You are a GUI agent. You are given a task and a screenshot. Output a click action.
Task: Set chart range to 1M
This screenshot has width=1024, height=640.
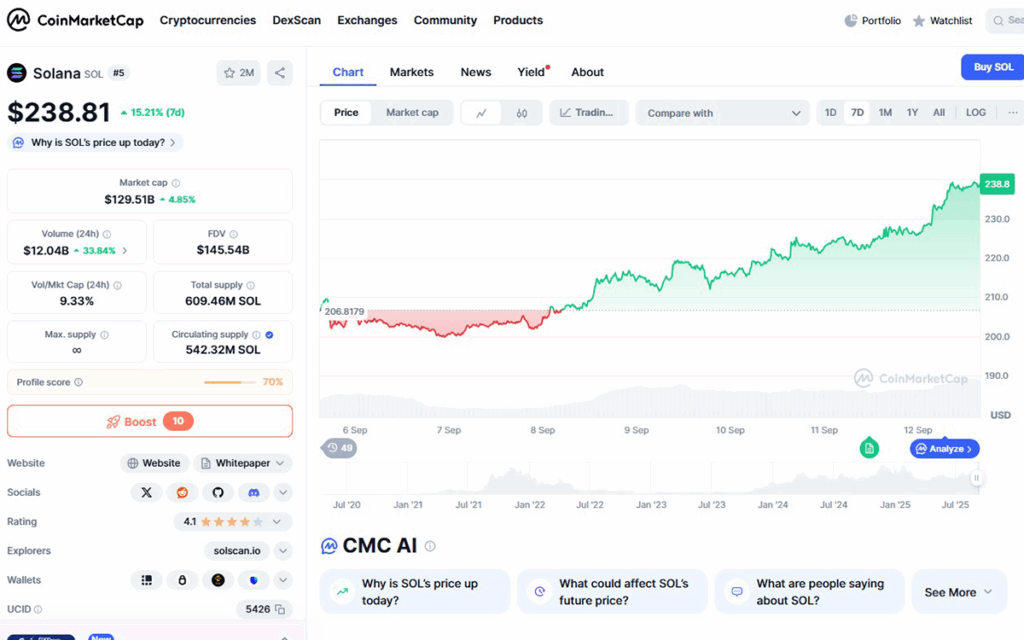pyautogui.click(x=885, y=112)
